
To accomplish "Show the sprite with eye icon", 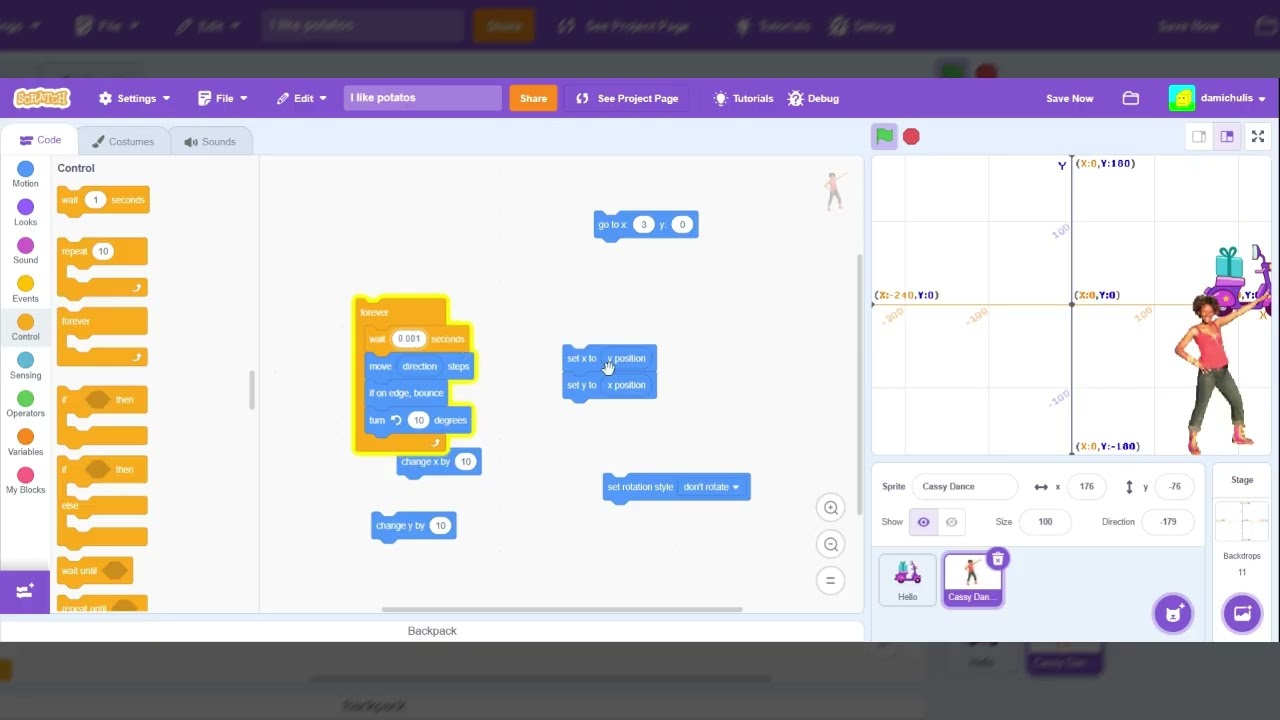I will [x=923, y=522].
